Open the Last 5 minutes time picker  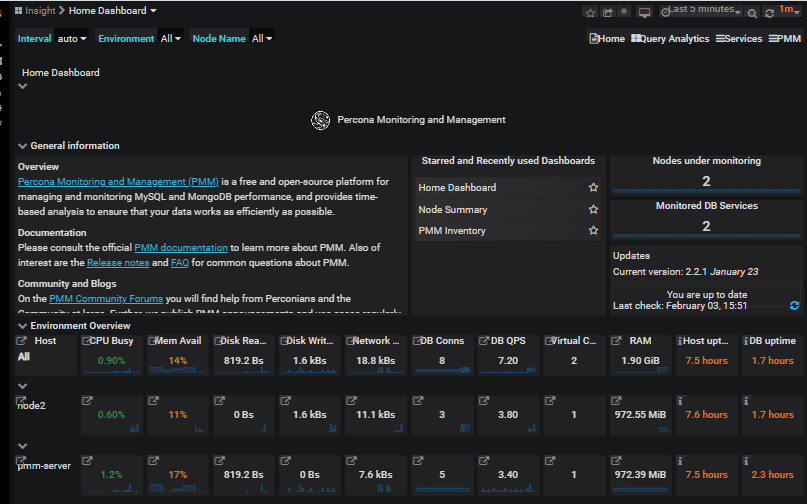coord(701,11)
